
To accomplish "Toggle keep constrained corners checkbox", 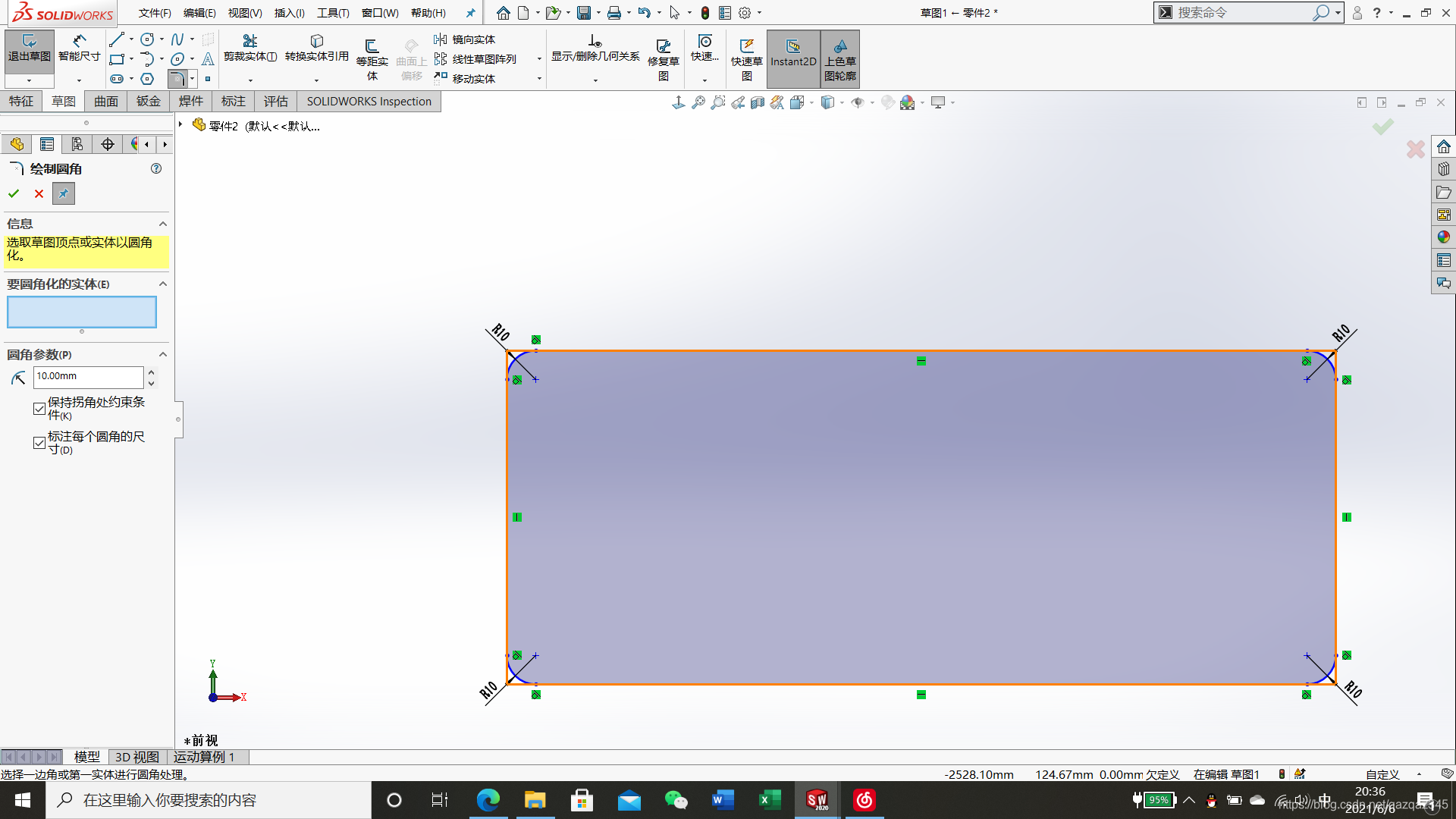I will (x=39, y=409).
